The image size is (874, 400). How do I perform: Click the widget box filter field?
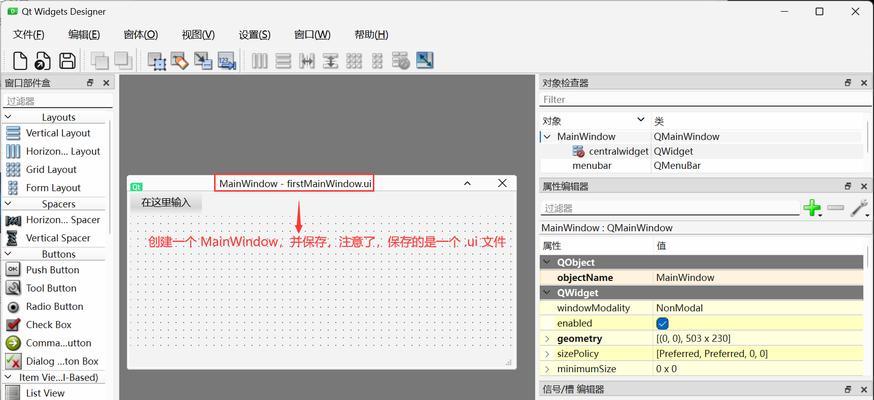(x=58, y=101)
